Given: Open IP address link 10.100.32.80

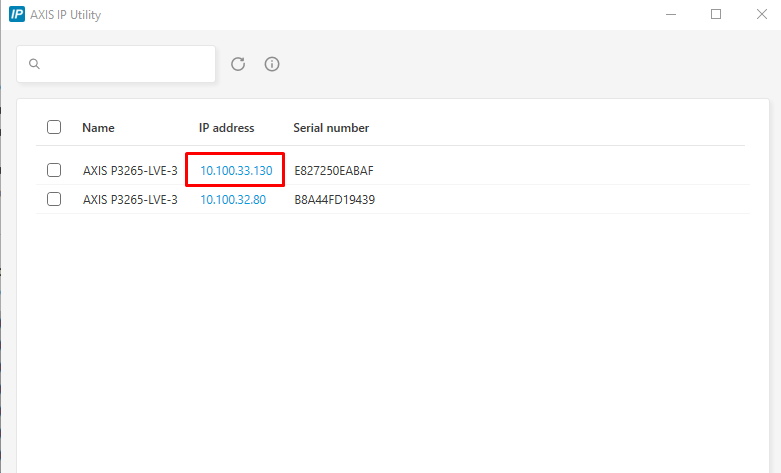Looking at the screenshot, I should tap(233, 200).
